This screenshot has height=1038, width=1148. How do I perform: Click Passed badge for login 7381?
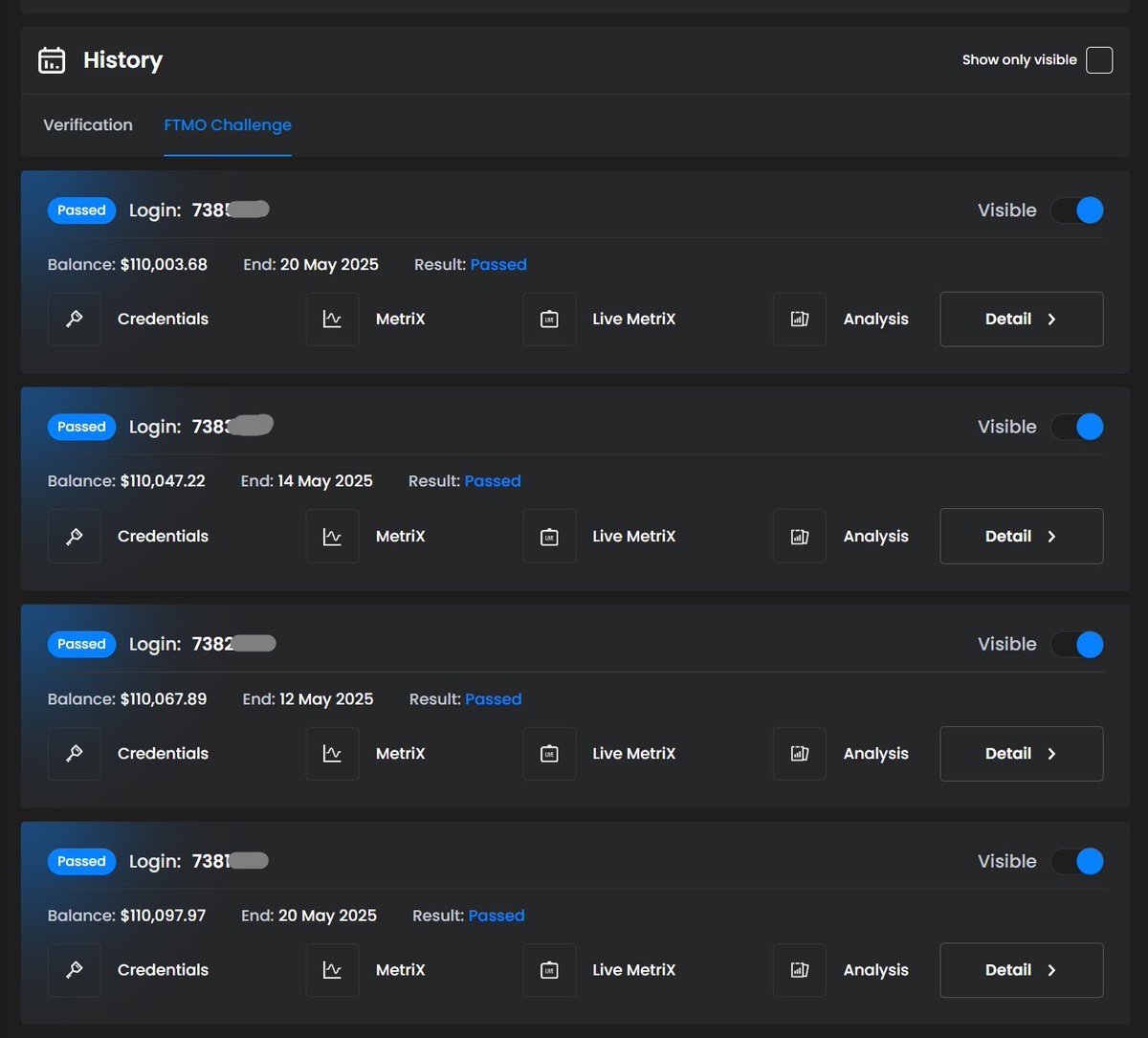click(x=81, y=861)
